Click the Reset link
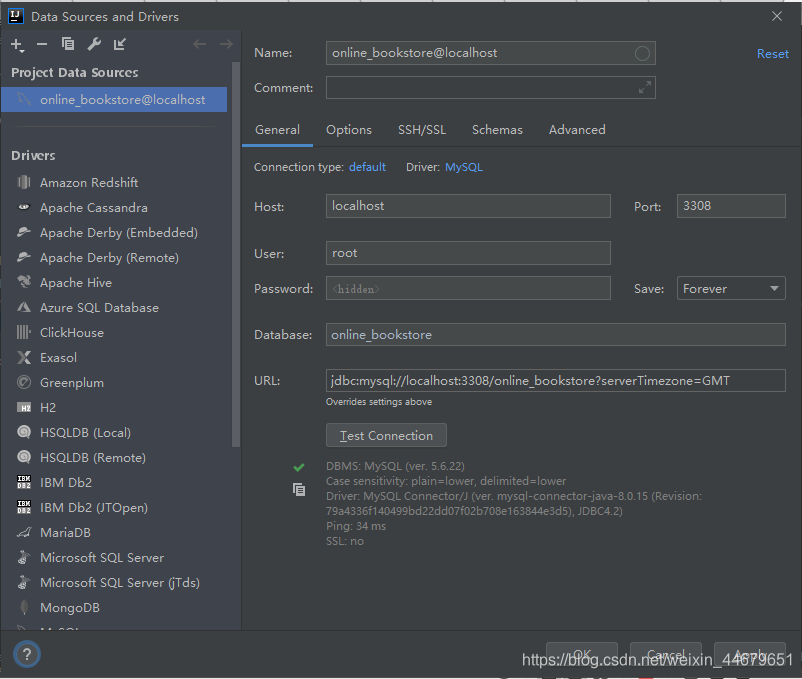Screen dimensions: 802x679 click(772, 54)
